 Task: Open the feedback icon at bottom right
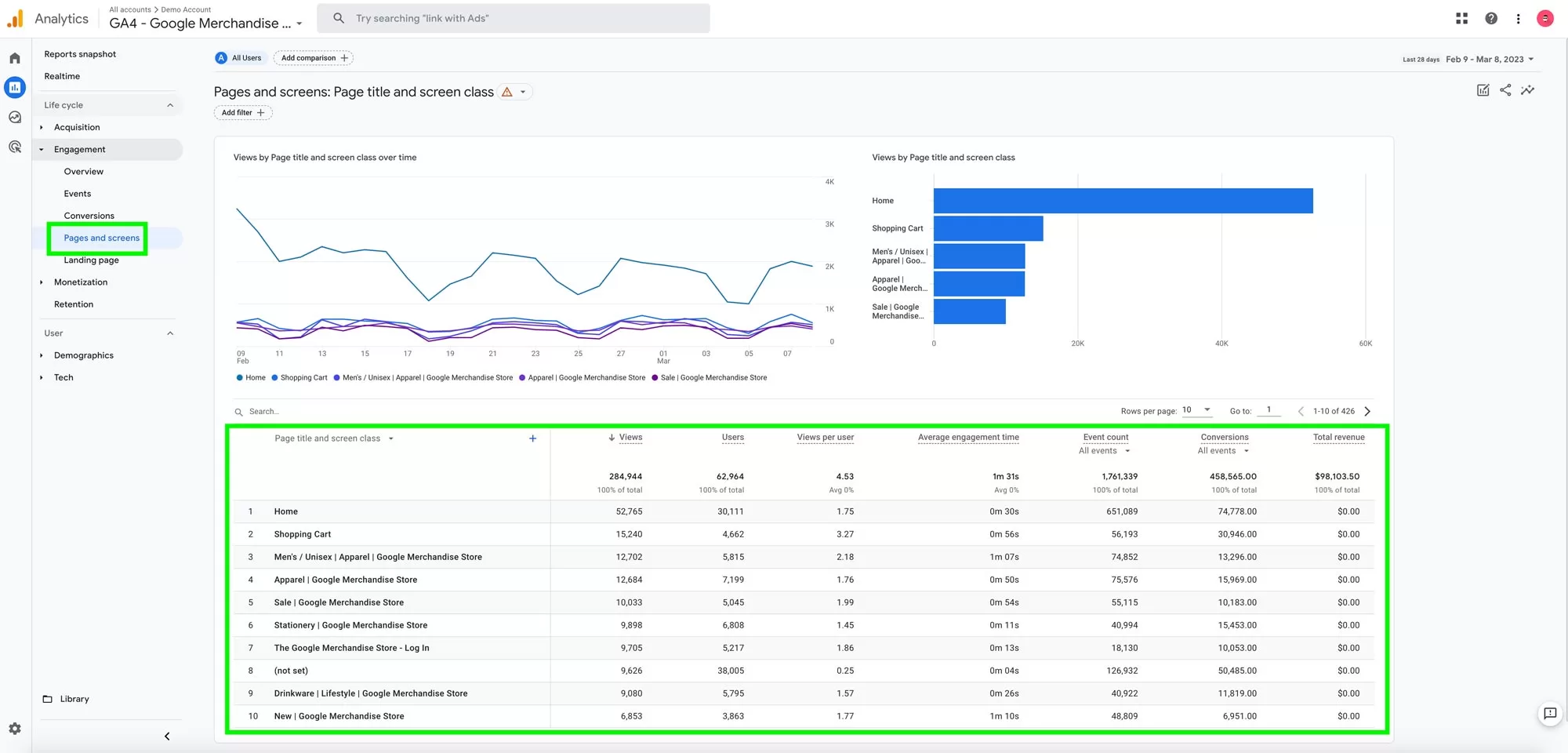pyautogui.click(x=1550, y=713)
